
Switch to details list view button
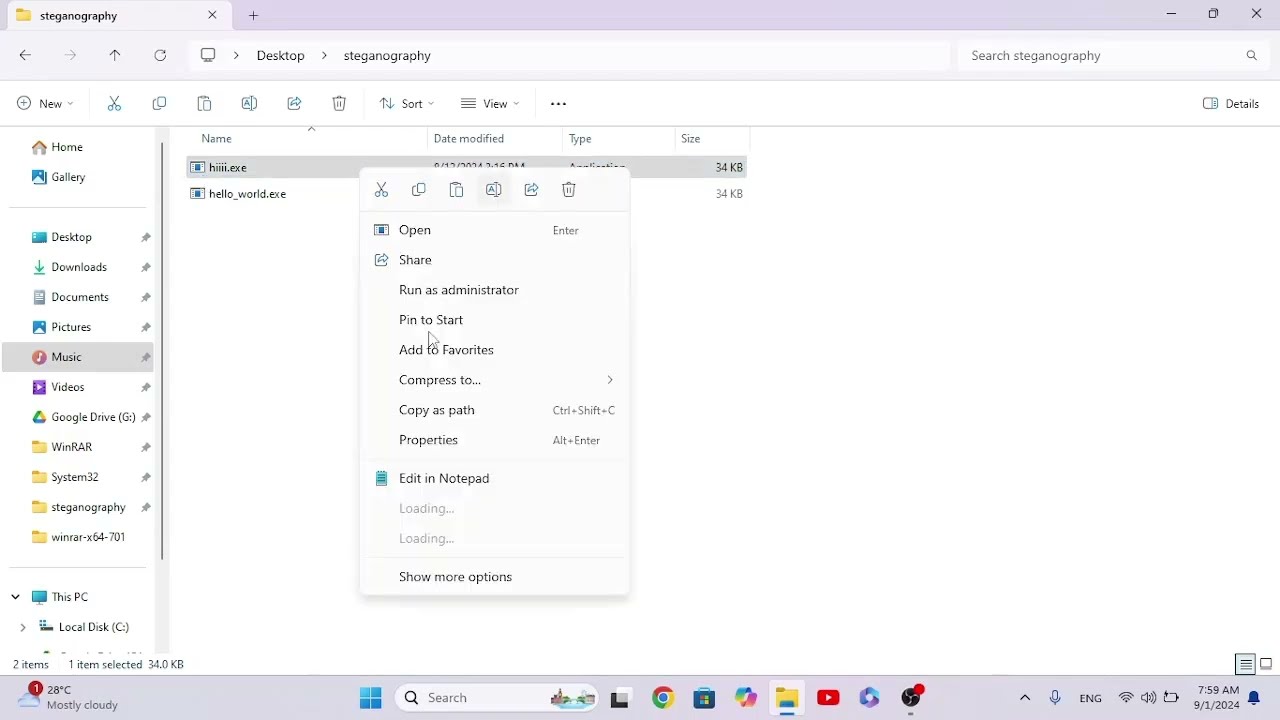(1246, 664)
